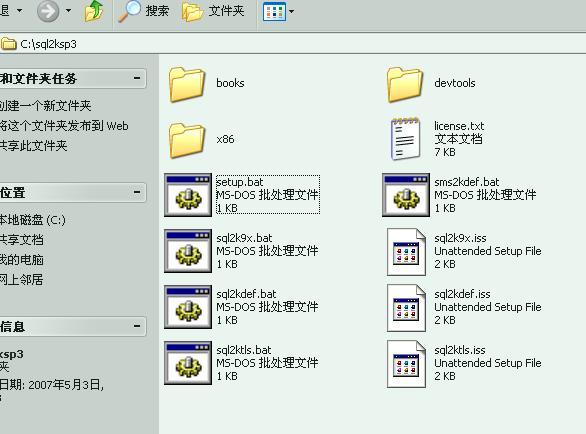The height and width of the screenshot is (434, 586).
Task: Select the license.txt notepad icon
Action: click(405, 139)
